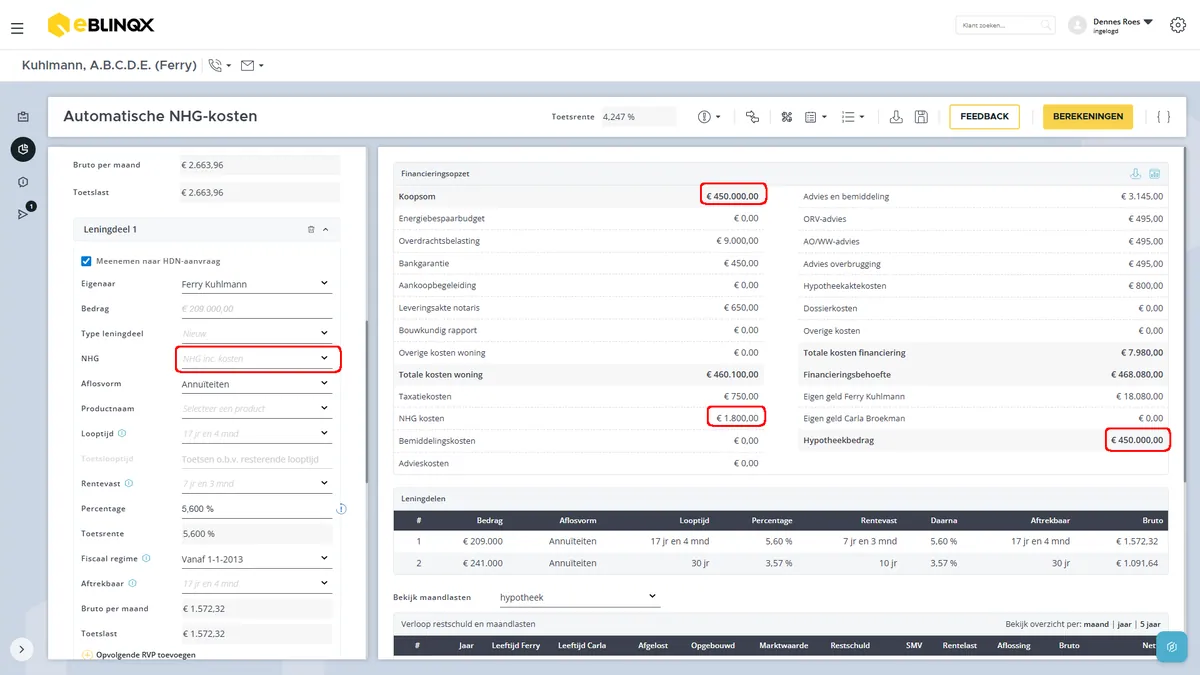1200x675 pixels.
Task: Open the send icon with notification badge
Action: pos(23,213)
